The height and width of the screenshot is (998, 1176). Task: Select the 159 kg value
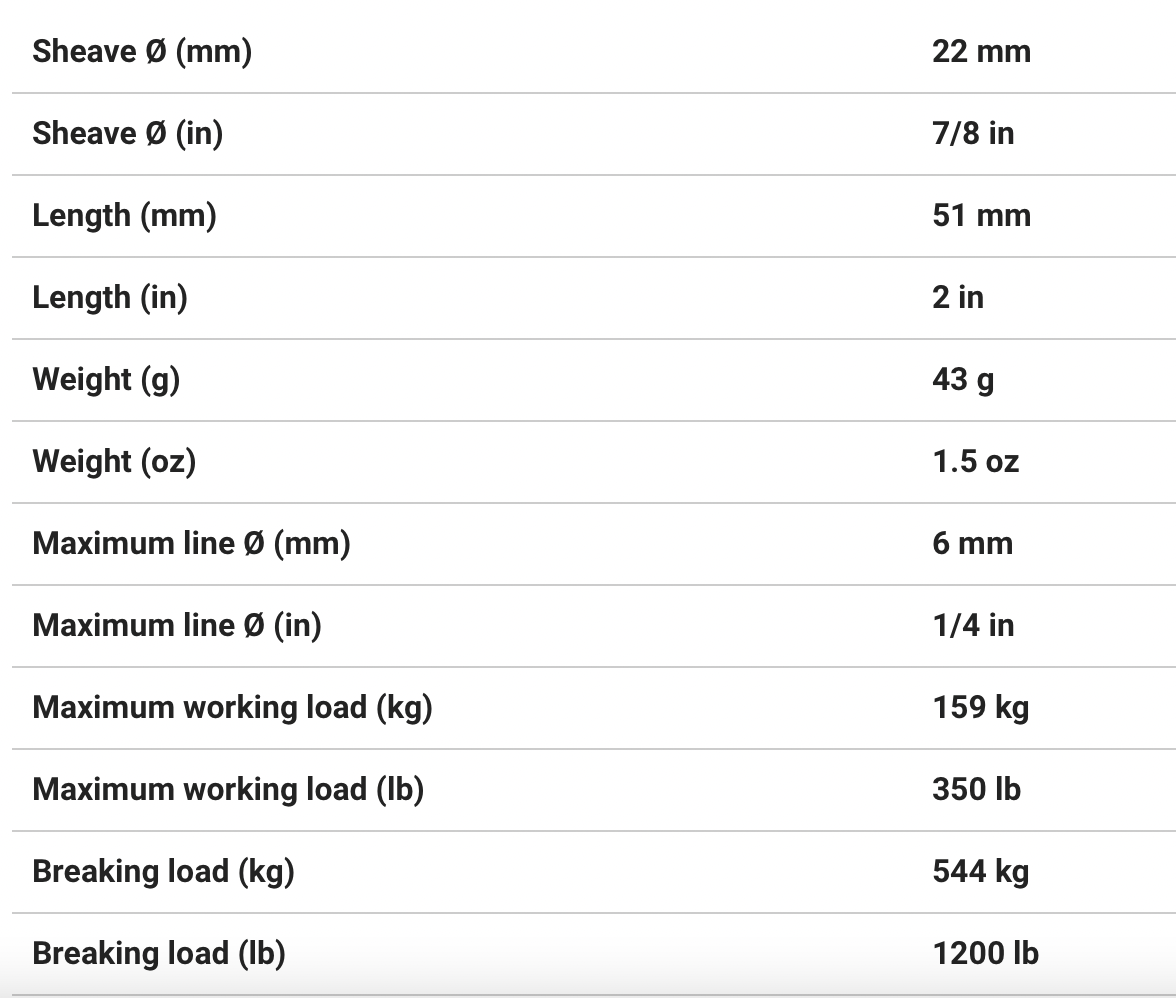[980, 707]
